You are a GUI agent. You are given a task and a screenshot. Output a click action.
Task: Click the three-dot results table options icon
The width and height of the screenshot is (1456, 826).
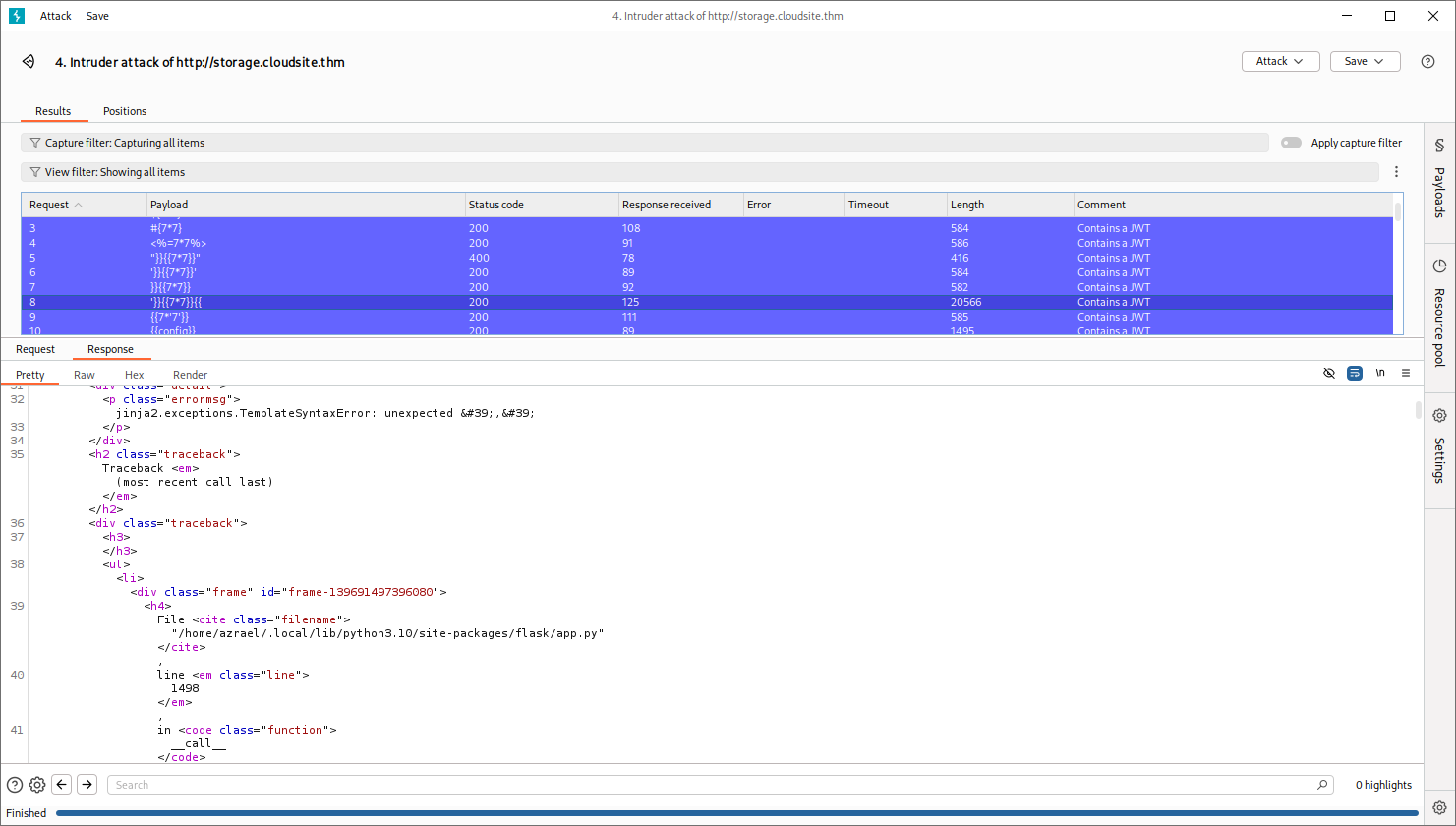click(1396, 172)
